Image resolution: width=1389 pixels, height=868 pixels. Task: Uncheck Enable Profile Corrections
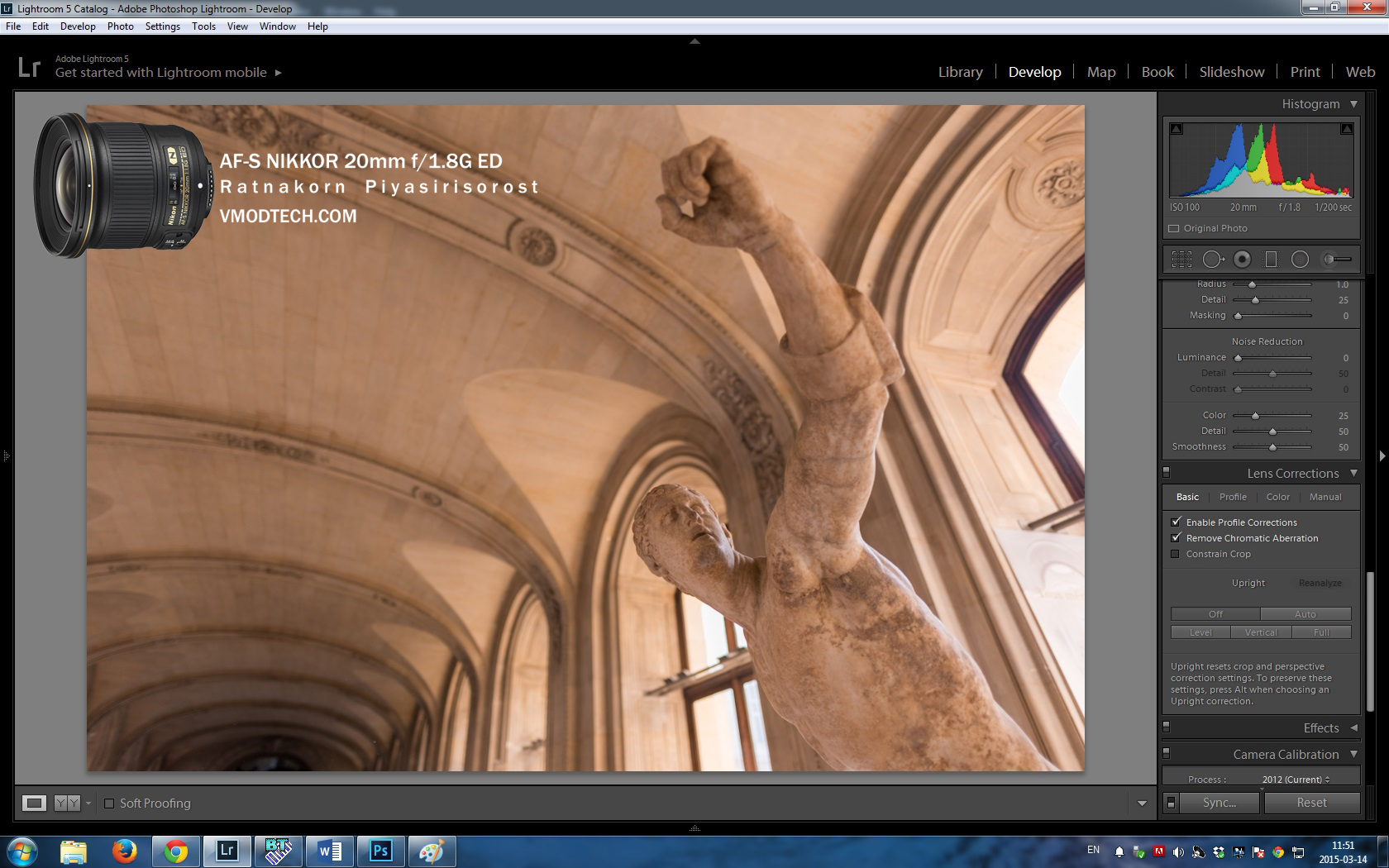1176,522
